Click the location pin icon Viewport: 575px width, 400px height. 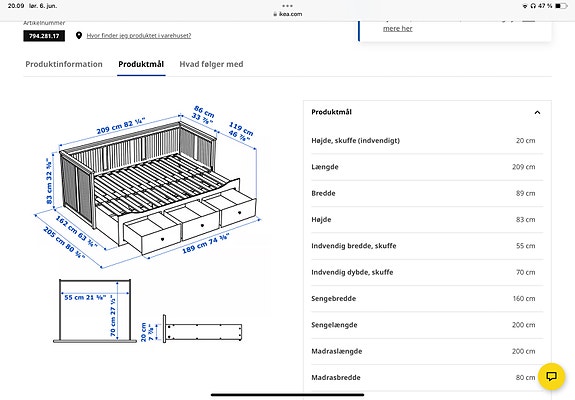(x=79, y=35)
